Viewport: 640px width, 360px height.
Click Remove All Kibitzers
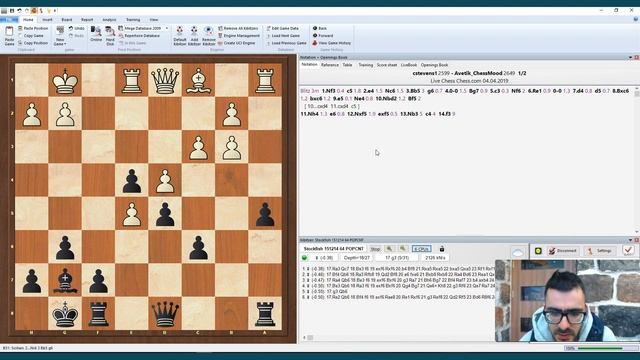[238, 28]
